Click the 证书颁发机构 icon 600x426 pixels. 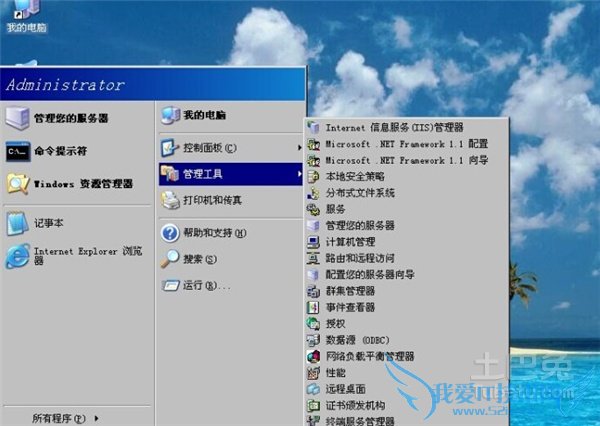(x=313, y=406)
